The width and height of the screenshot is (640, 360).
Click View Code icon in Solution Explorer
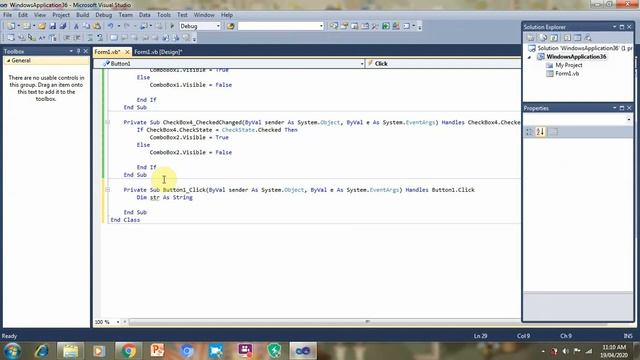567,38
